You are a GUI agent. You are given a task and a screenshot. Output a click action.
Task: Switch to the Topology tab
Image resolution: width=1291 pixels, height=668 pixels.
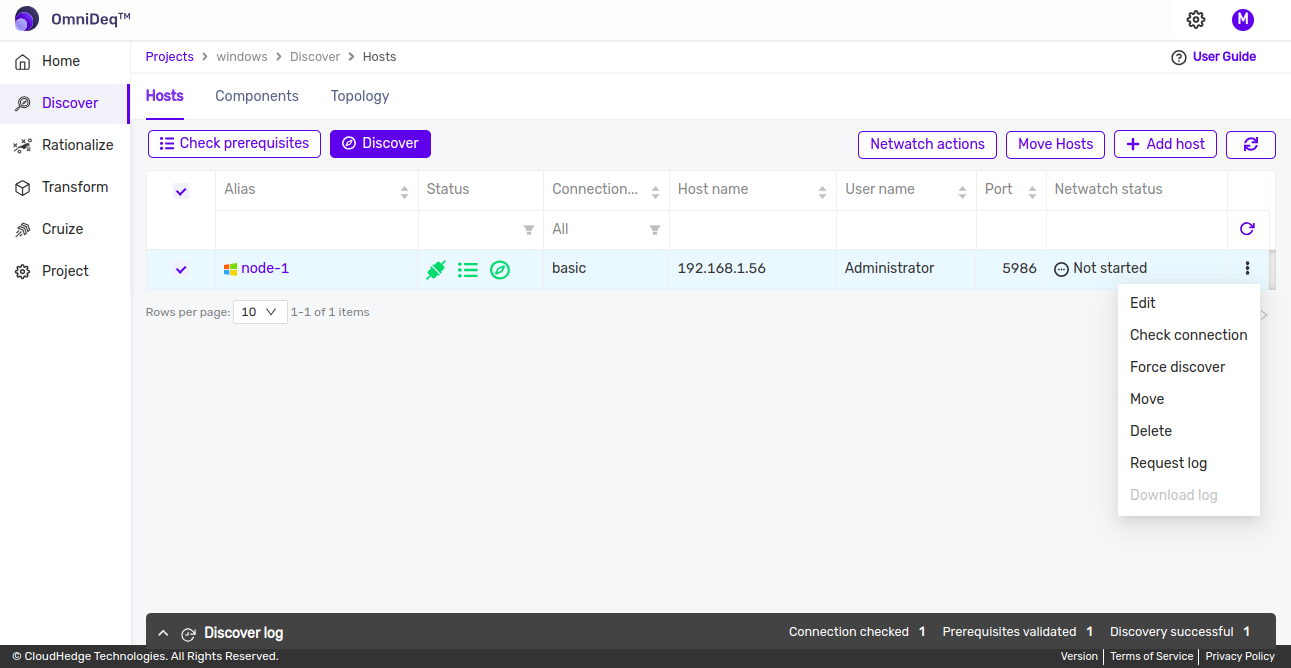coord(360,96)
